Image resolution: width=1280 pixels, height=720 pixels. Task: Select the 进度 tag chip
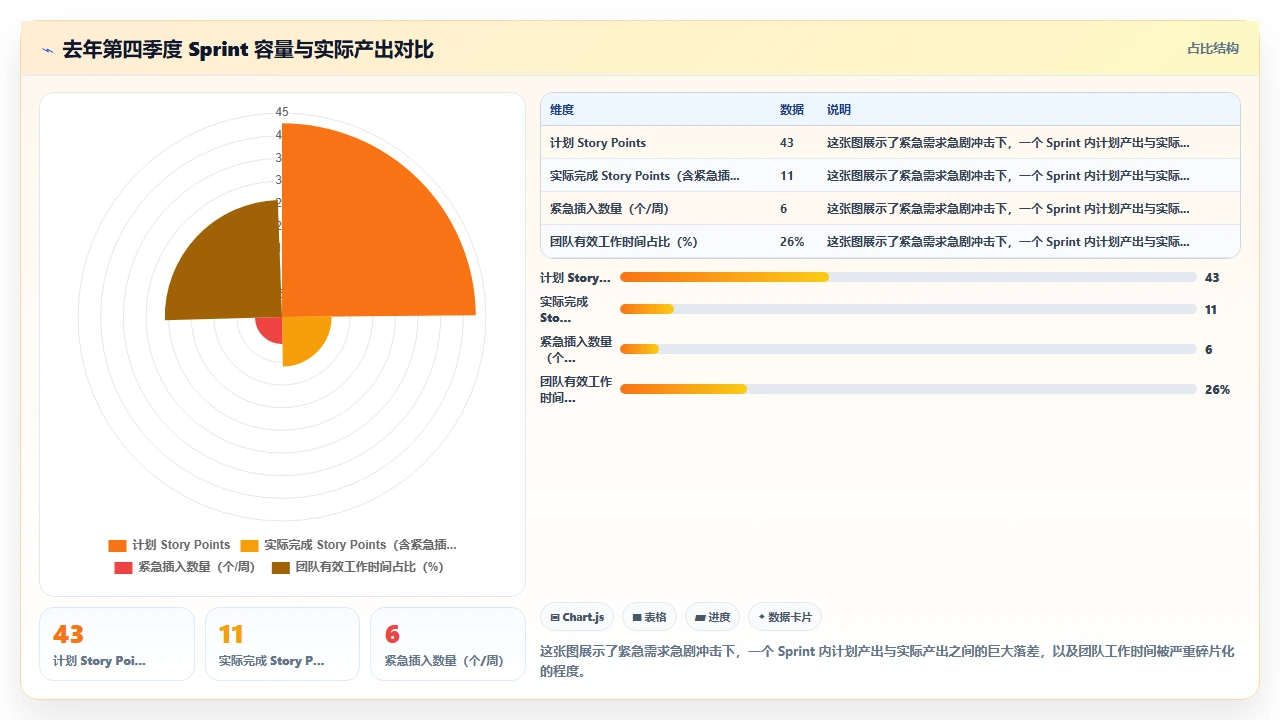coord(712,617)
